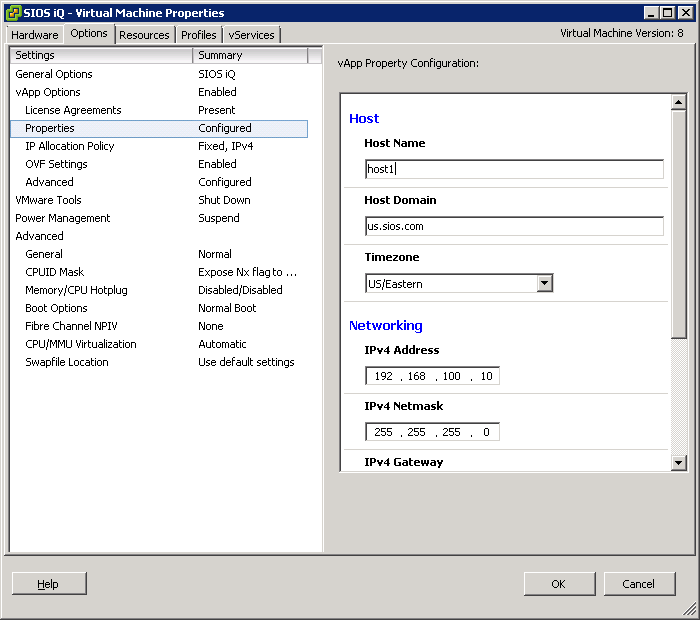Click the 'Present' summary value

tap(217, 110)
